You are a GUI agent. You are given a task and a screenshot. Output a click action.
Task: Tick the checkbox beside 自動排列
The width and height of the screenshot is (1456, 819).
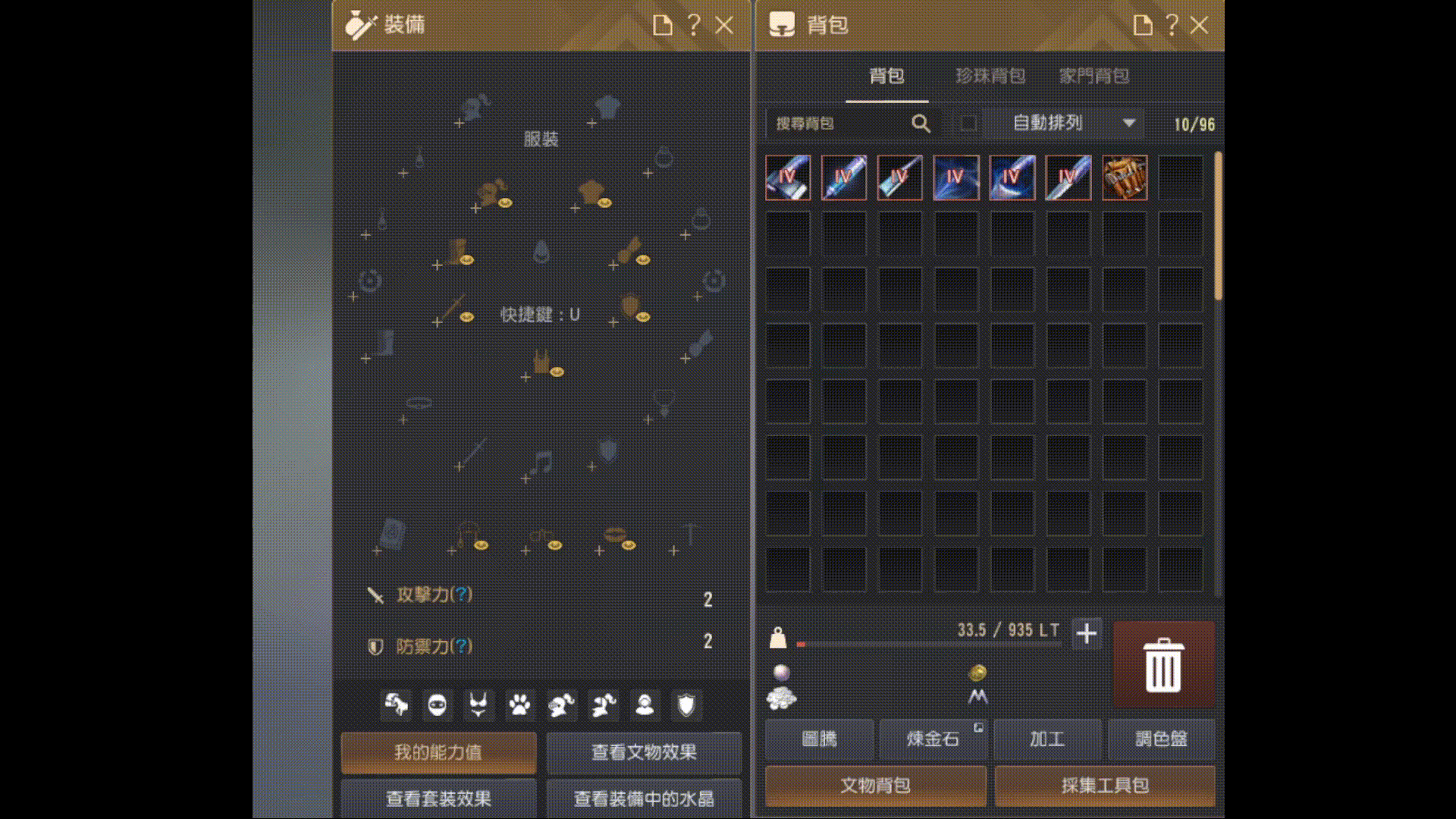(968, 123)
